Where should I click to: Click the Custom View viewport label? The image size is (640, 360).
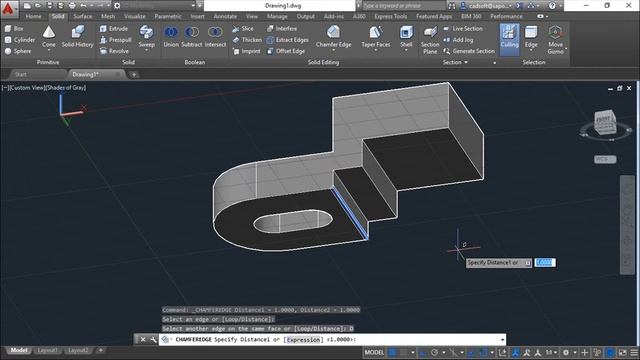(26, 88)
